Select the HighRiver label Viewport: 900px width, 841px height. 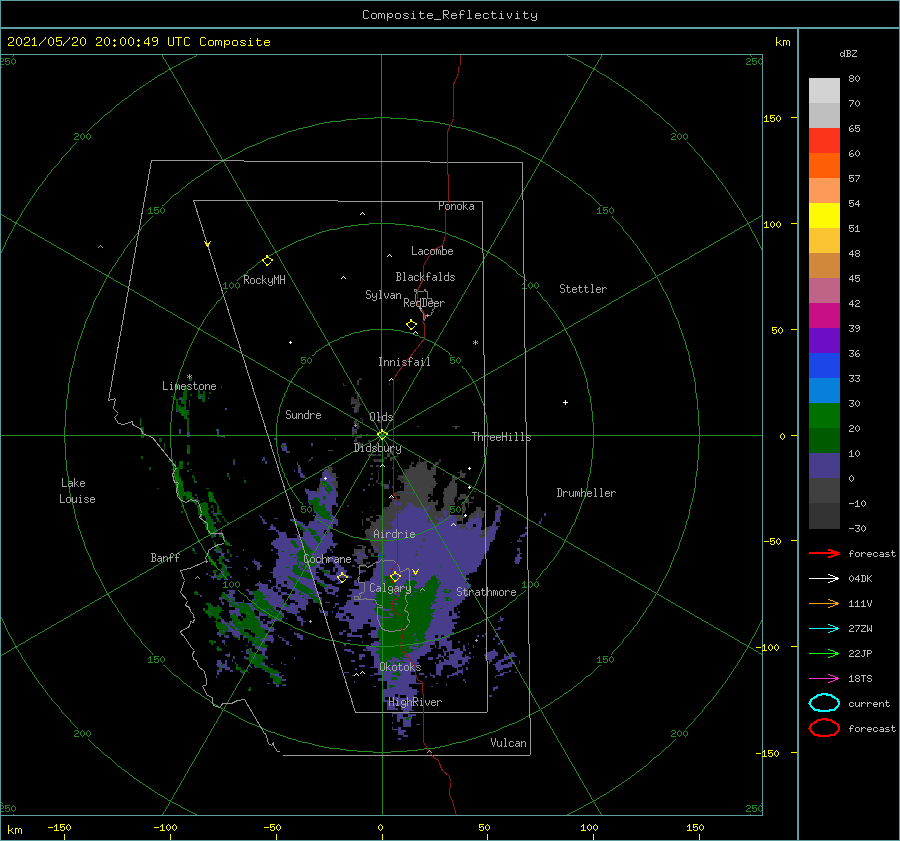(x=415, y=702)
